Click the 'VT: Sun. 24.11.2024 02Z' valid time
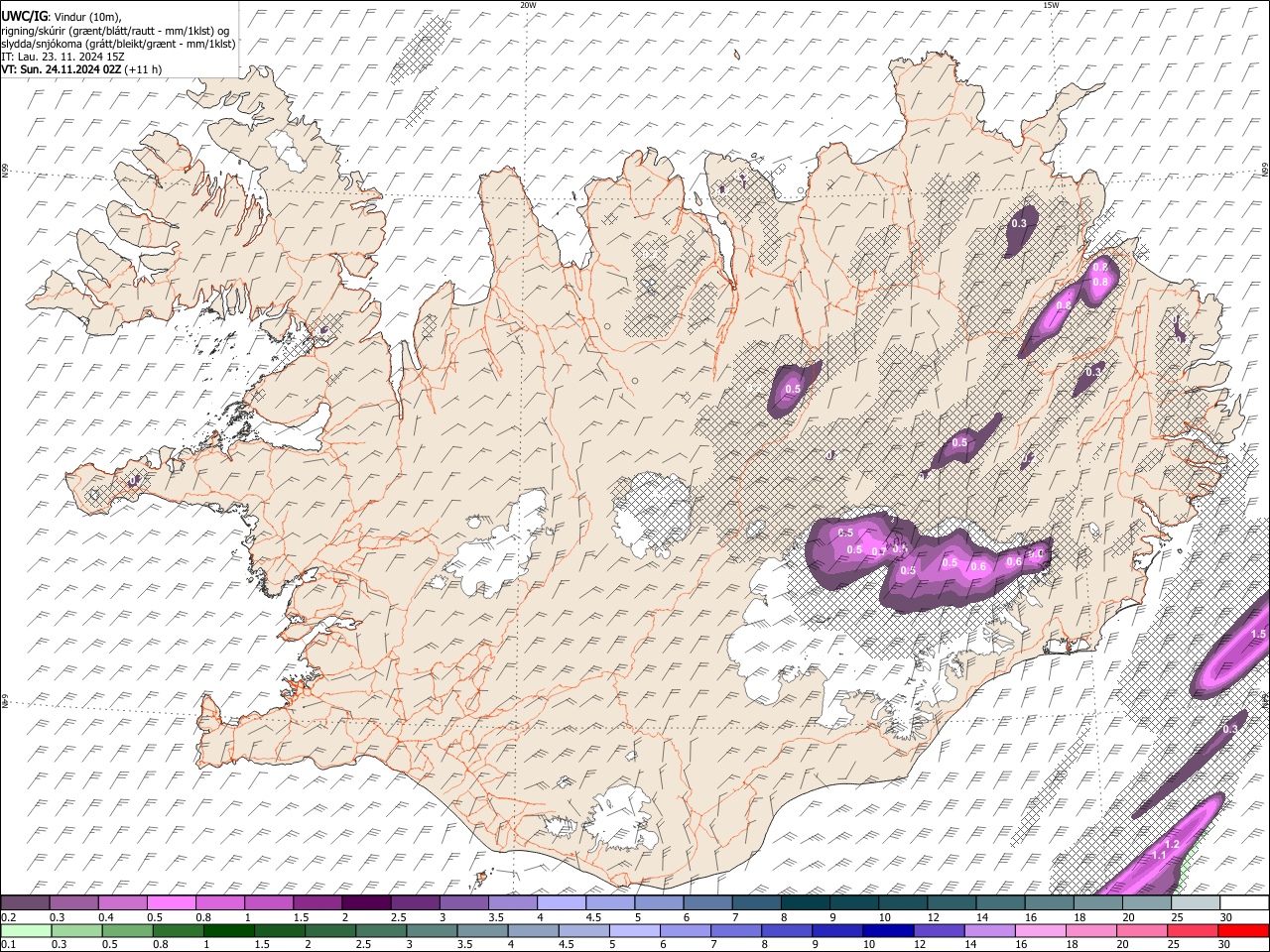The width and height of the screenshot is (1270, 952). click(x=61, y=69)
